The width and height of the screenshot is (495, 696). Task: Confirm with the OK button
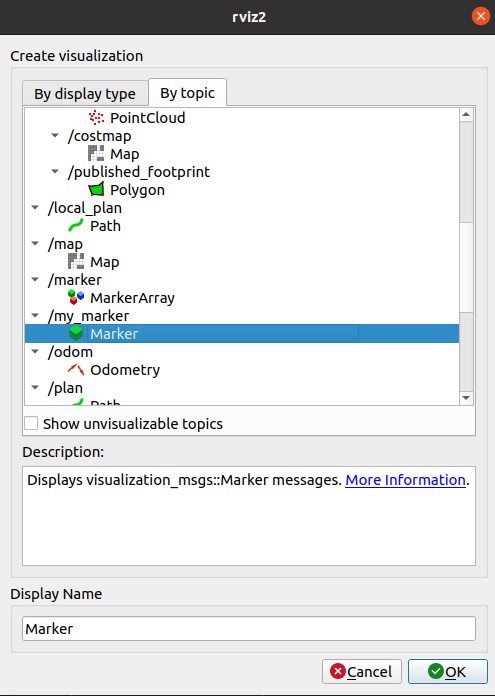(447, 672)
